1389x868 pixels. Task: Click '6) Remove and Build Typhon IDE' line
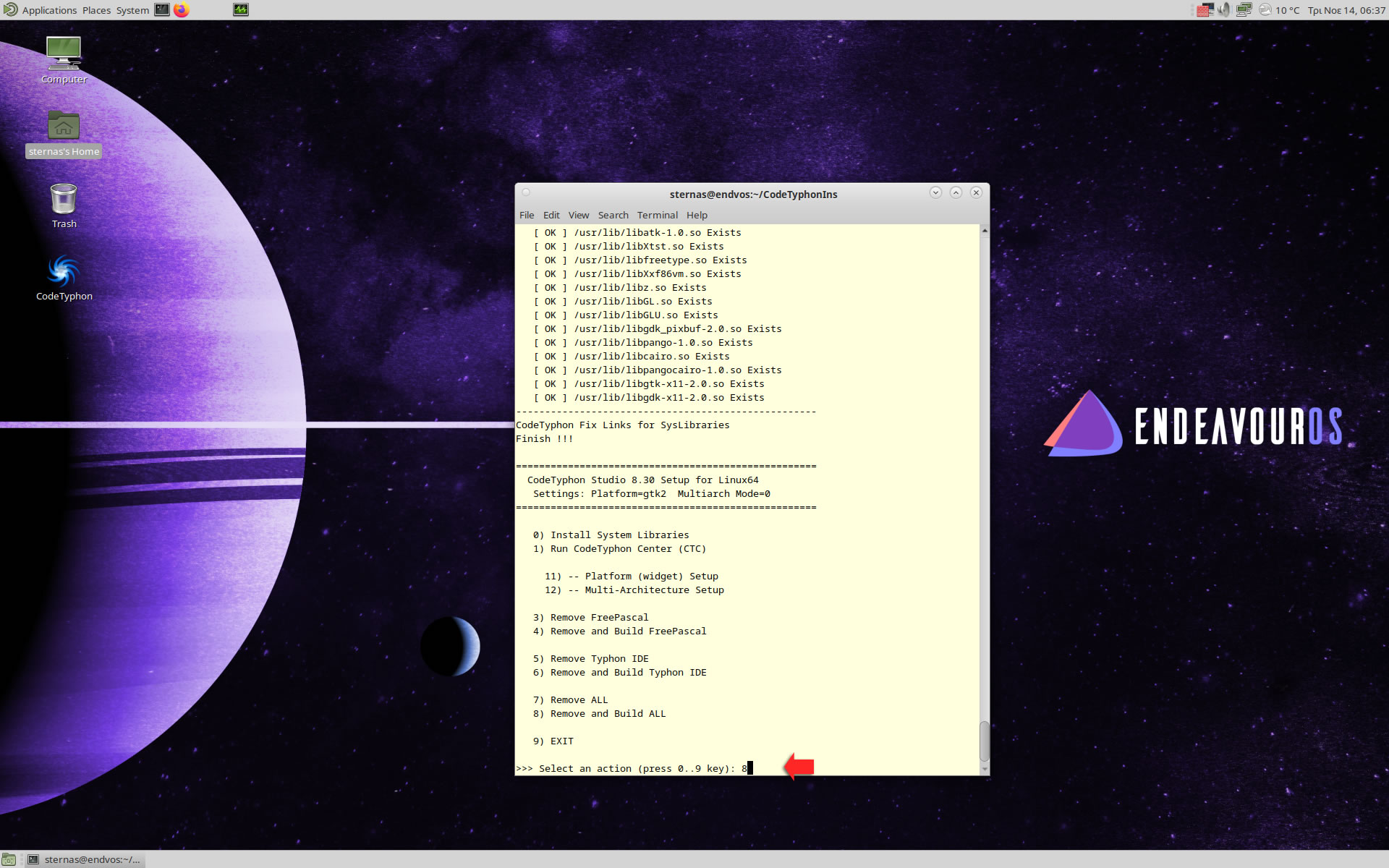click(620, 672)
